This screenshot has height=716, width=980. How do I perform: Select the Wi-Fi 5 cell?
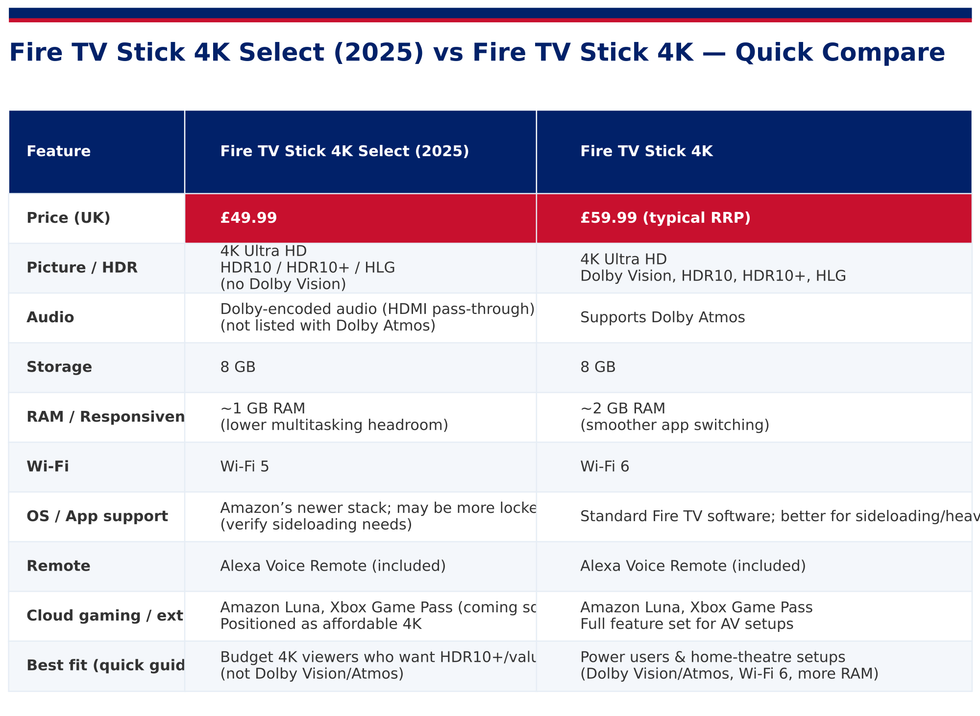(x=243, y=467)
